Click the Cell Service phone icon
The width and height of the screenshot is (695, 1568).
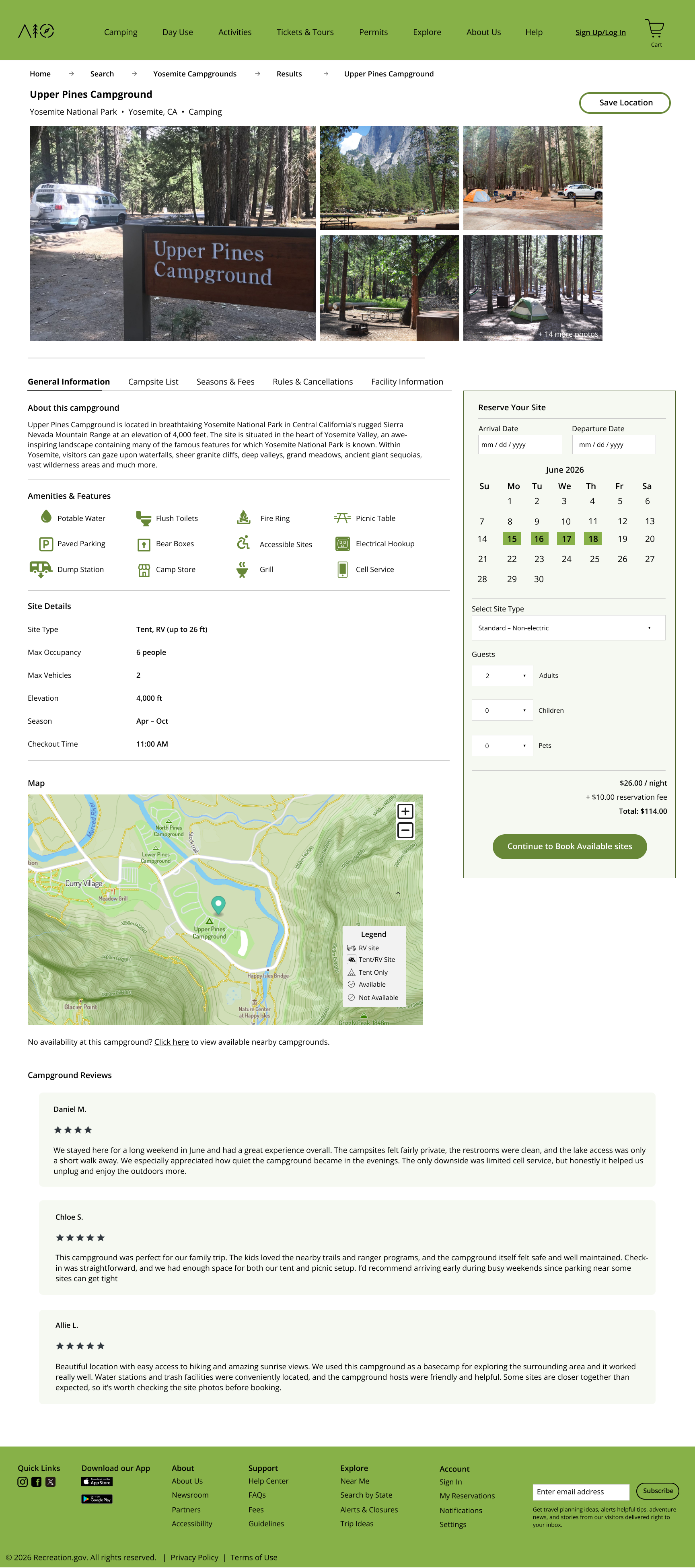343,570
